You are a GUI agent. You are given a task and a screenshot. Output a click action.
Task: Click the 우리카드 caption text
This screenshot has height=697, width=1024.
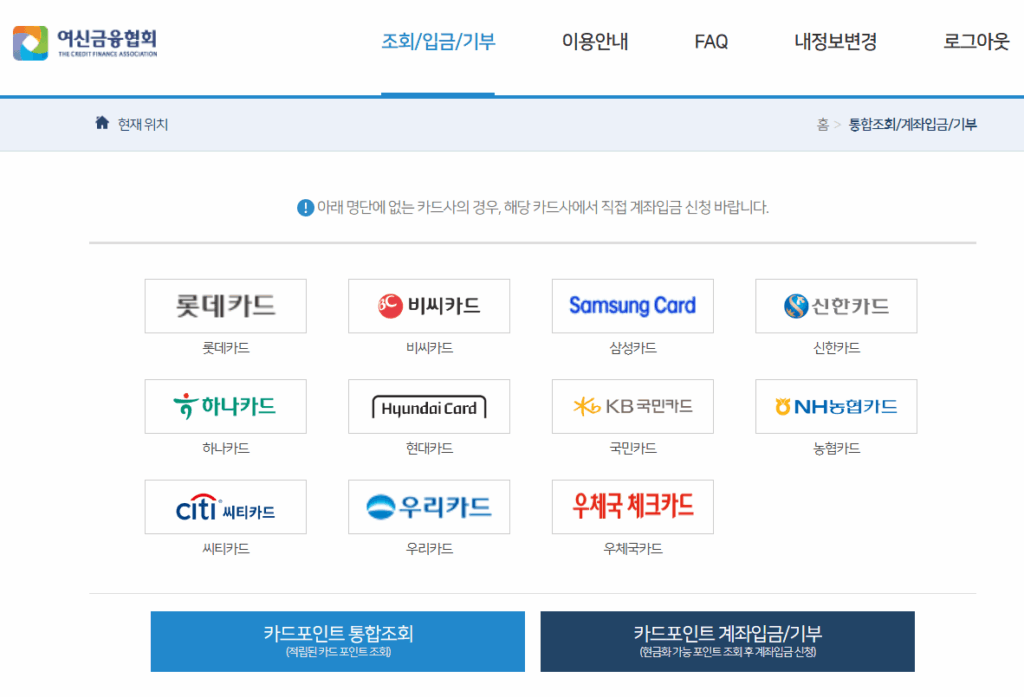[429, 549]
